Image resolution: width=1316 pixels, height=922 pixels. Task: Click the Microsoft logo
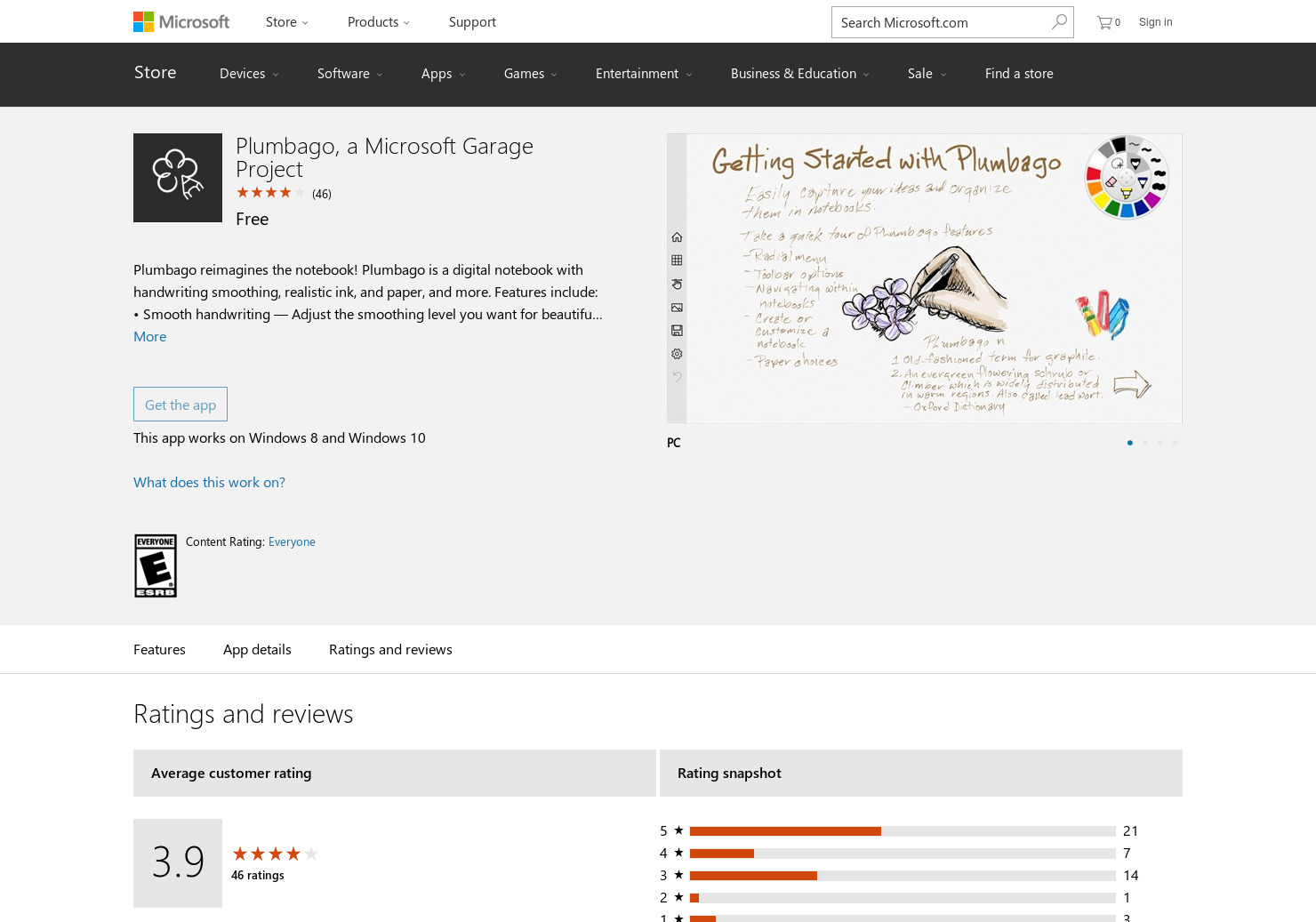[x=181, y=21]
